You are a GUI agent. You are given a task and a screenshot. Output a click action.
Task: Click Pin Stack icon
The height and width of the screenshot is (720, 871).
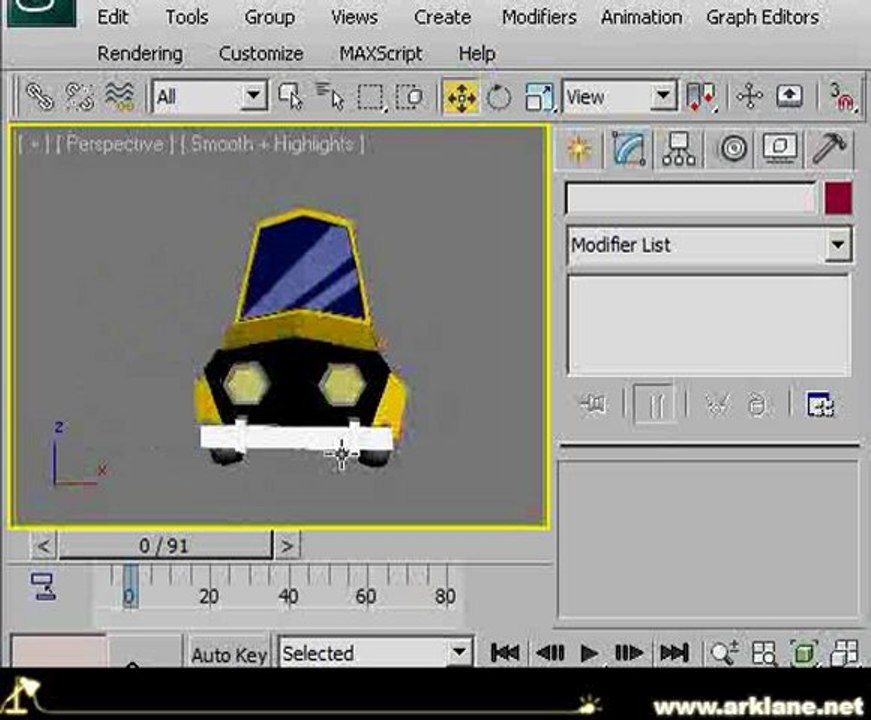tap(593, 404)
